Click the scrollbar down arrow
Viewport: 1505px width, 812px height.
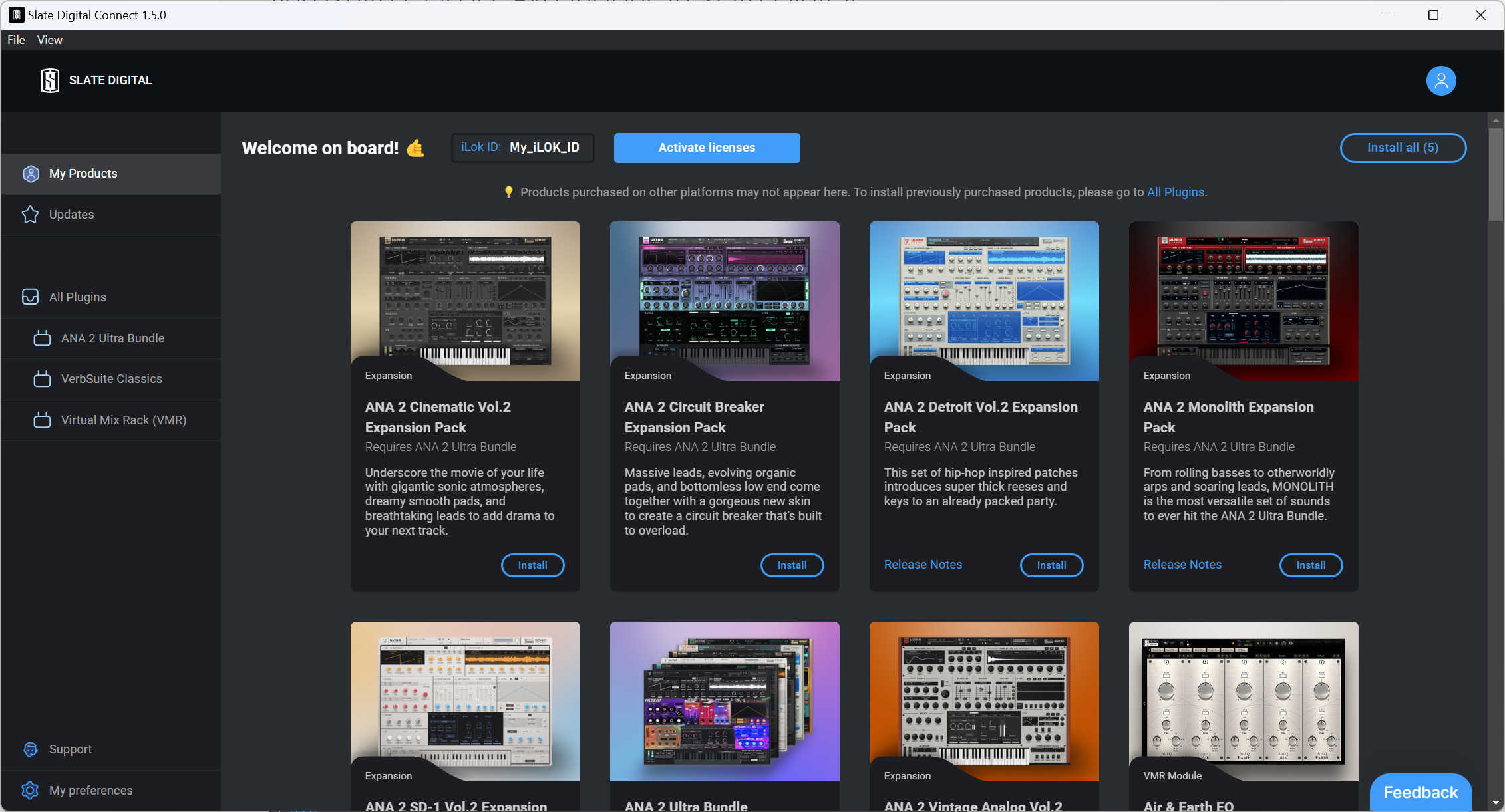pyautogui.click(x=1496, y=803)
